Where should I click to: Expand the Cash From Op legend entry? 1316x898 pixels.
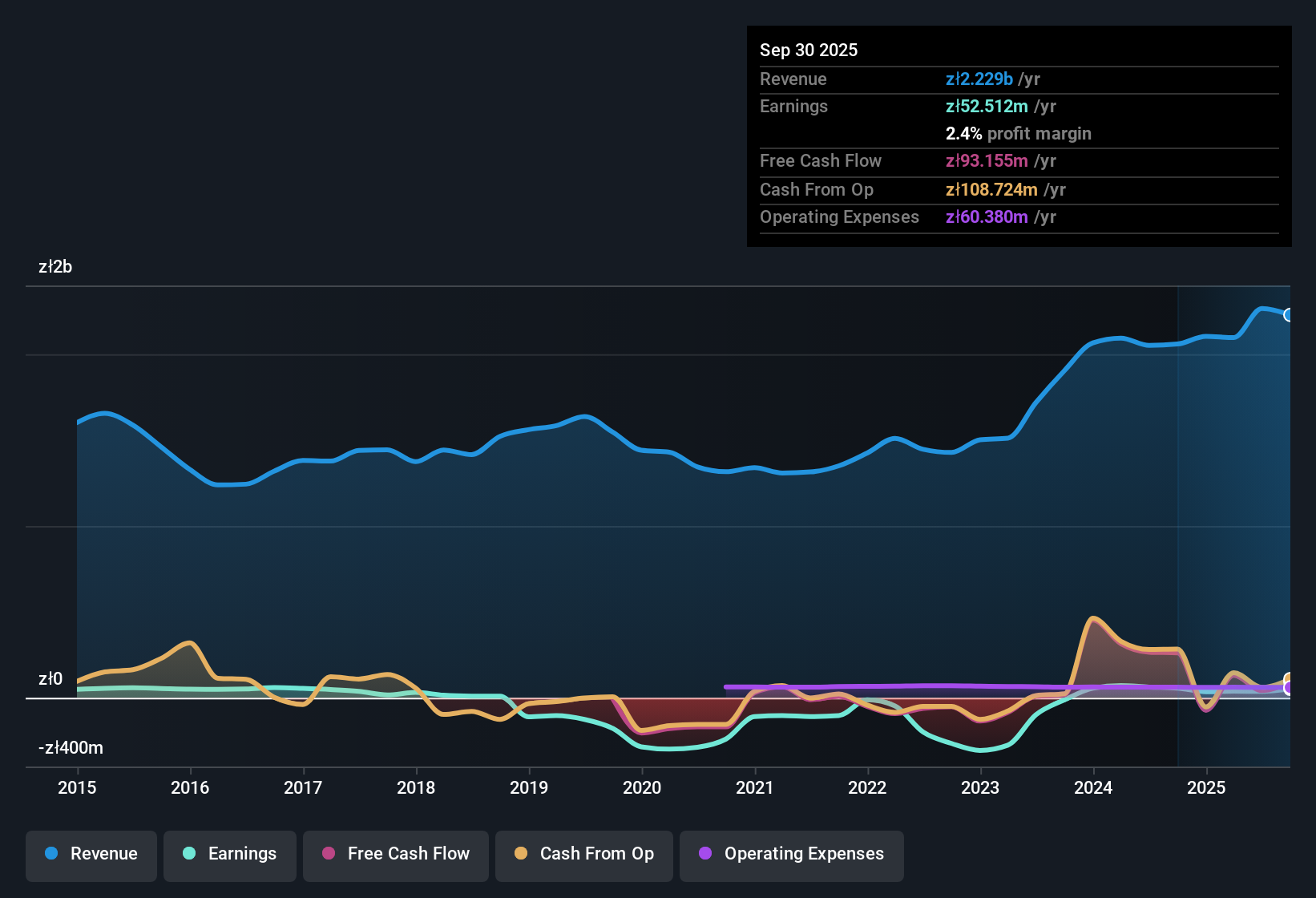583,854
